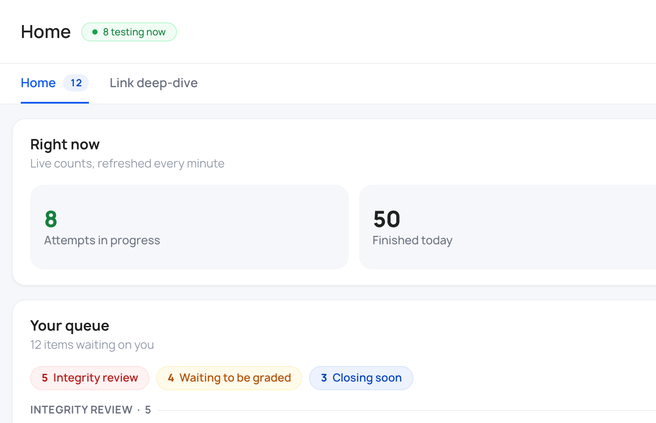Click '12 items waiting on you' text
This screenshot has height=423, width=656.
(x=92, y=345)
